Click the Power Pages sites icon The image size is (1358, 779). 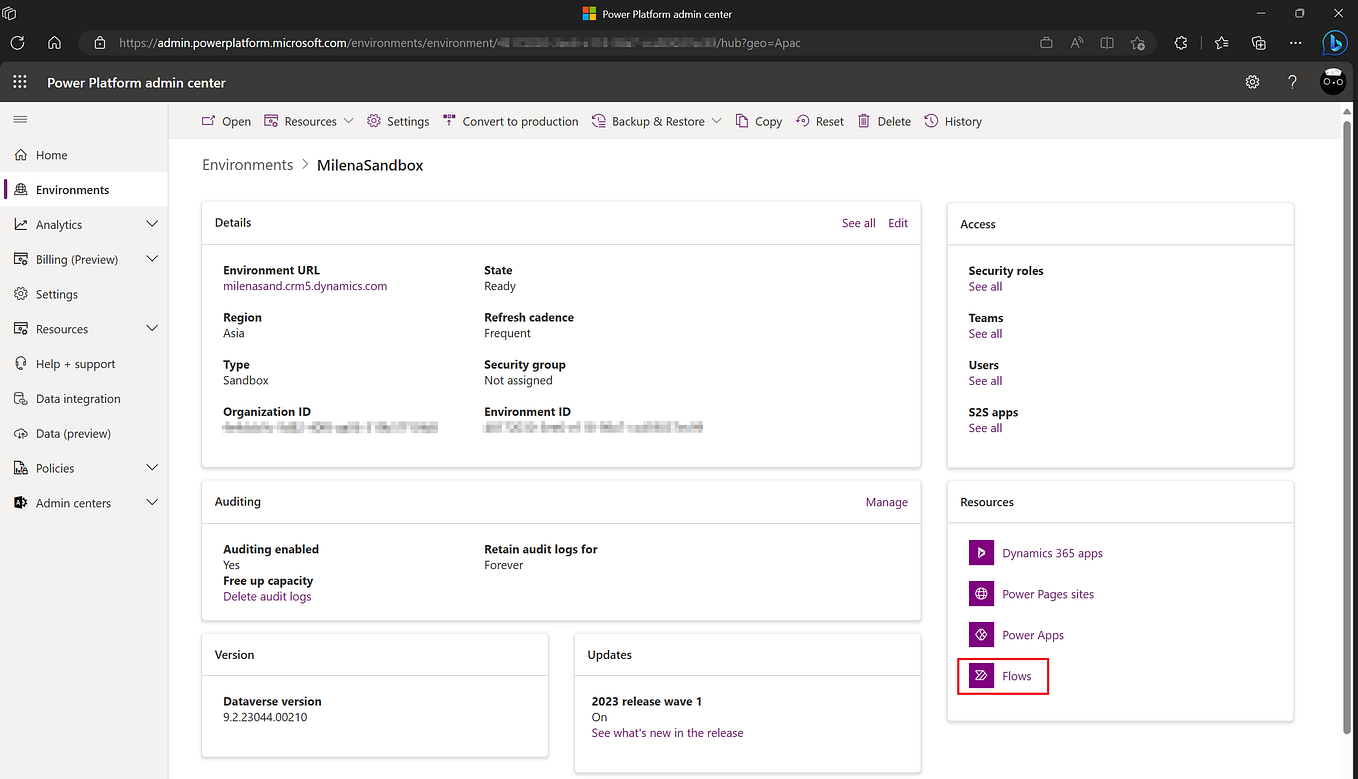coord(981,594)
